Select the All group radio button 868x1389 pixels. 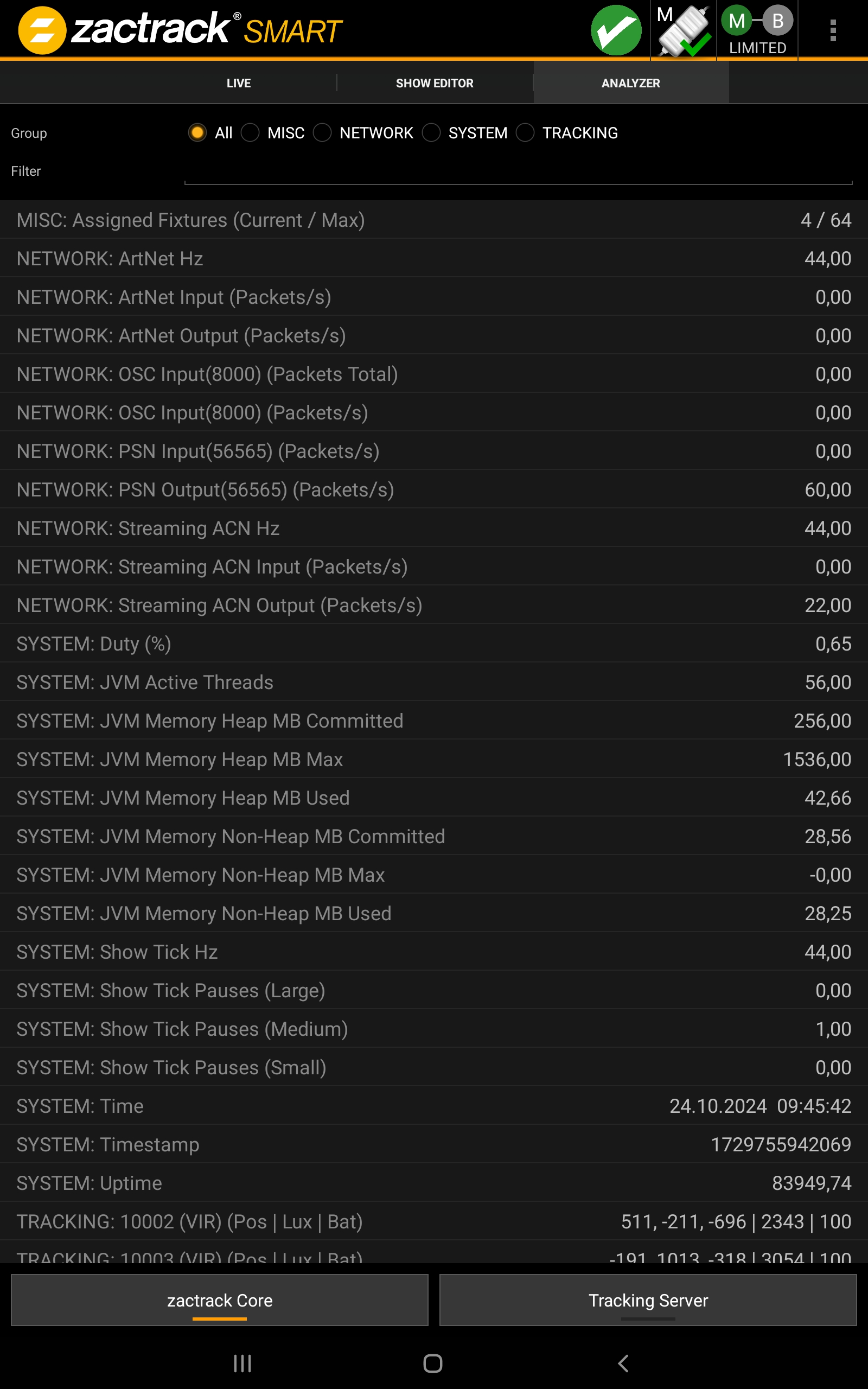[x=197, y=132]
